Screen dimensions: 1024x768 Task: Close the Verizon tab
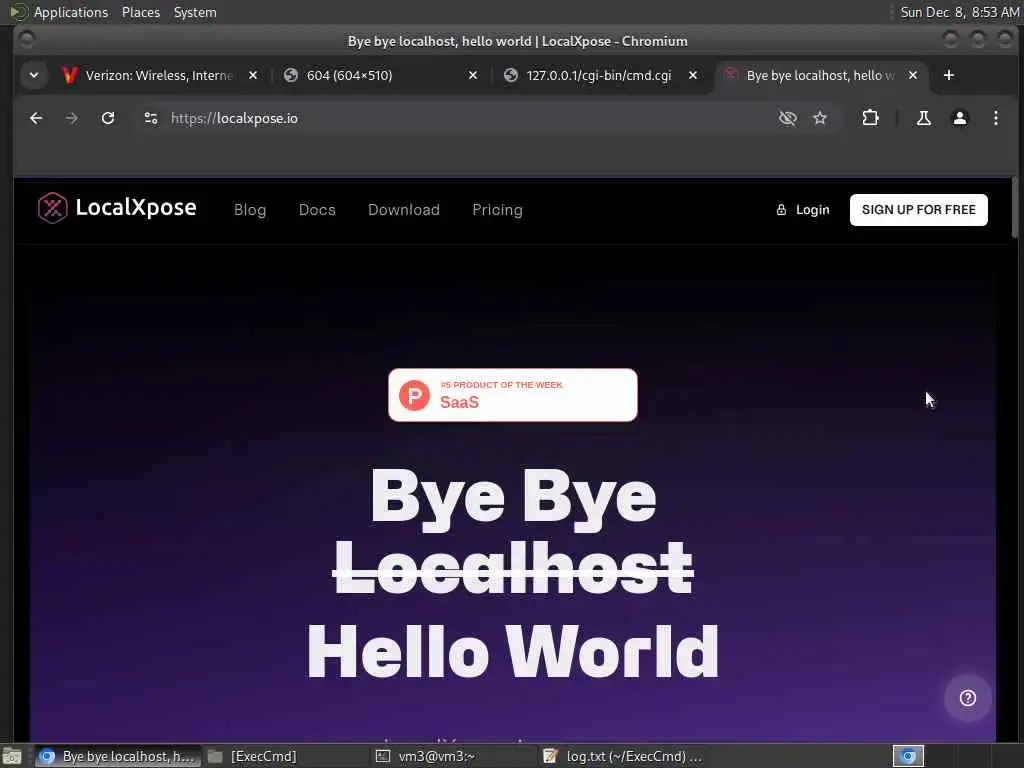click(253, 76)
